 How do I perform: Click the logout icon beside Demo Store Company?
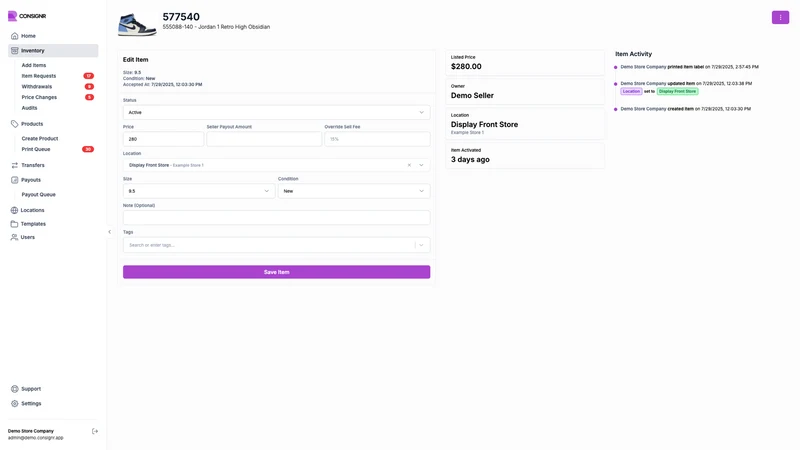[95, 431]
